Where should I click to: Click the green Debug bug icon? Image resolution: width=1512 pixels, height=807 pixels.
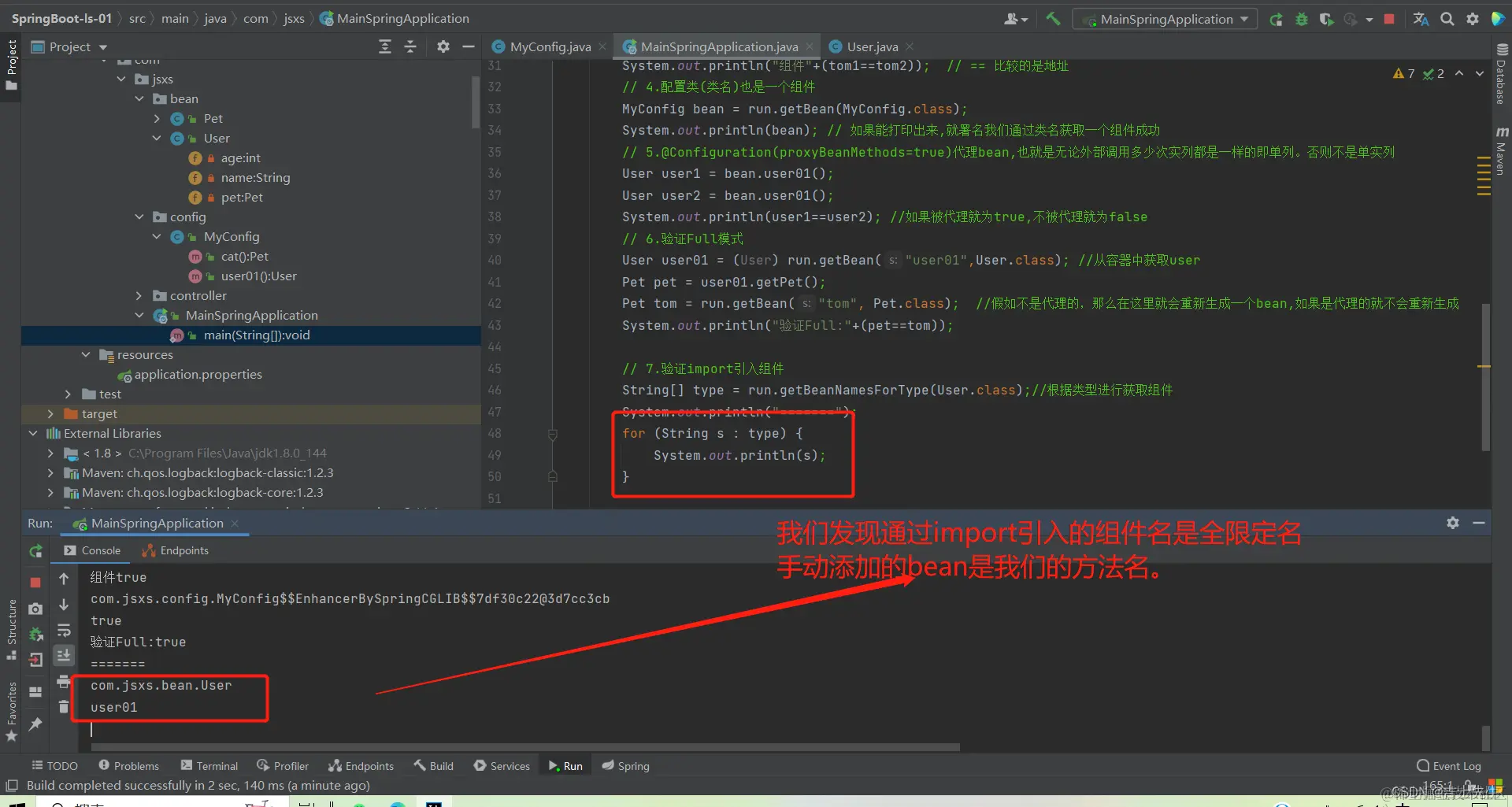pos(1301,19)
